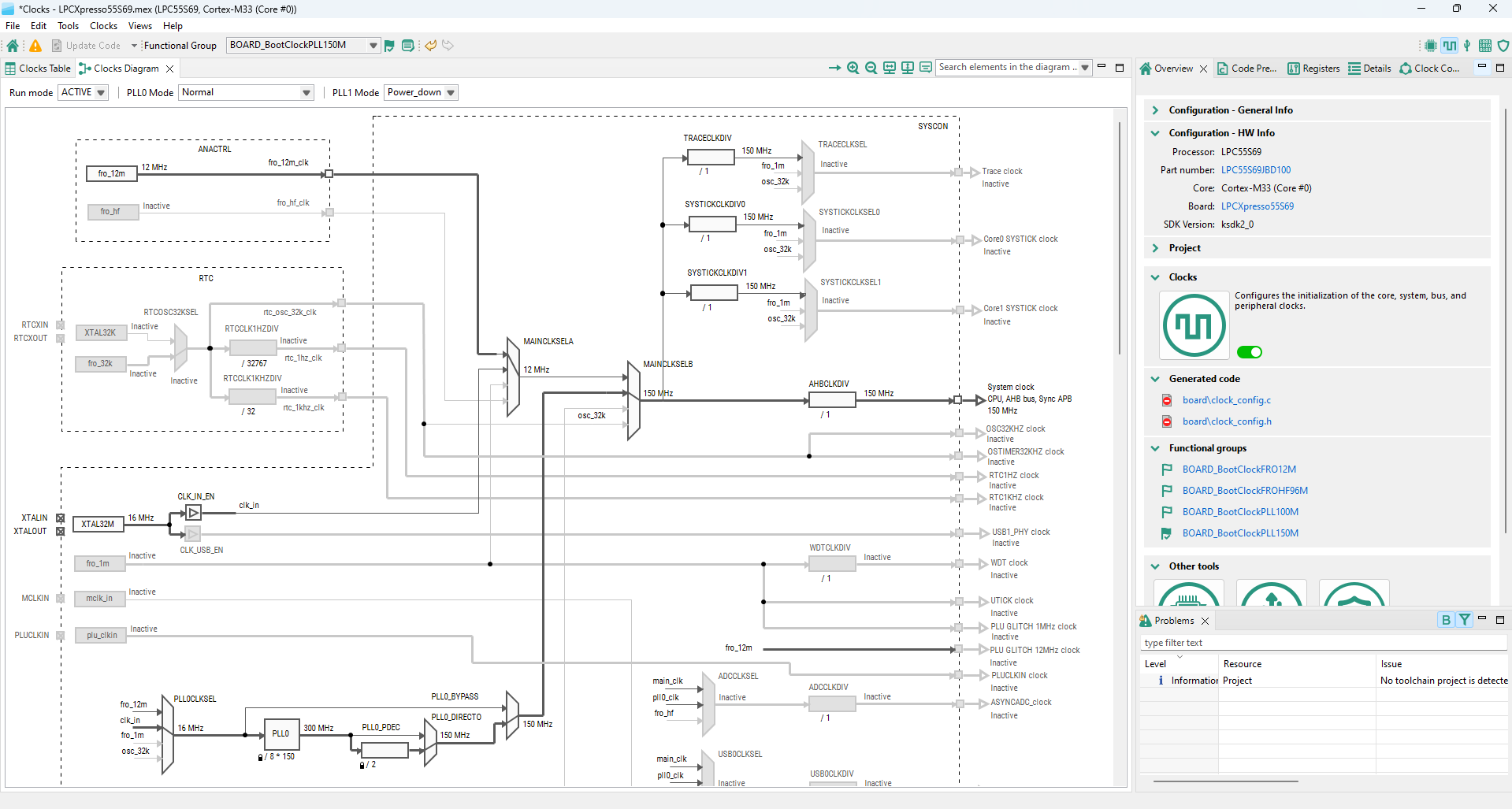Focus the diagram element search field
This screenshot has width=1512, height=809.
pyautogui.click(x=1008, y=68)
